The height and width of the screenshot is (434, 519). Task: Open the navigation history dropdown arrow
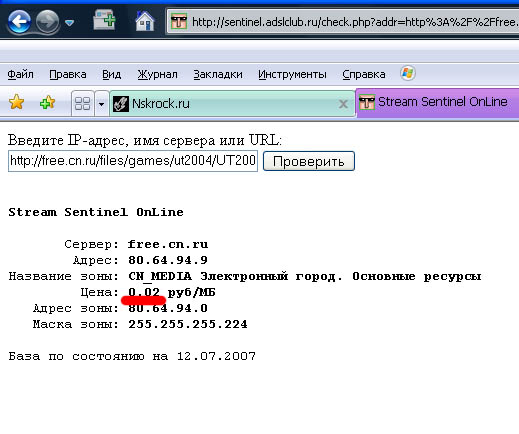coord(69,23)
